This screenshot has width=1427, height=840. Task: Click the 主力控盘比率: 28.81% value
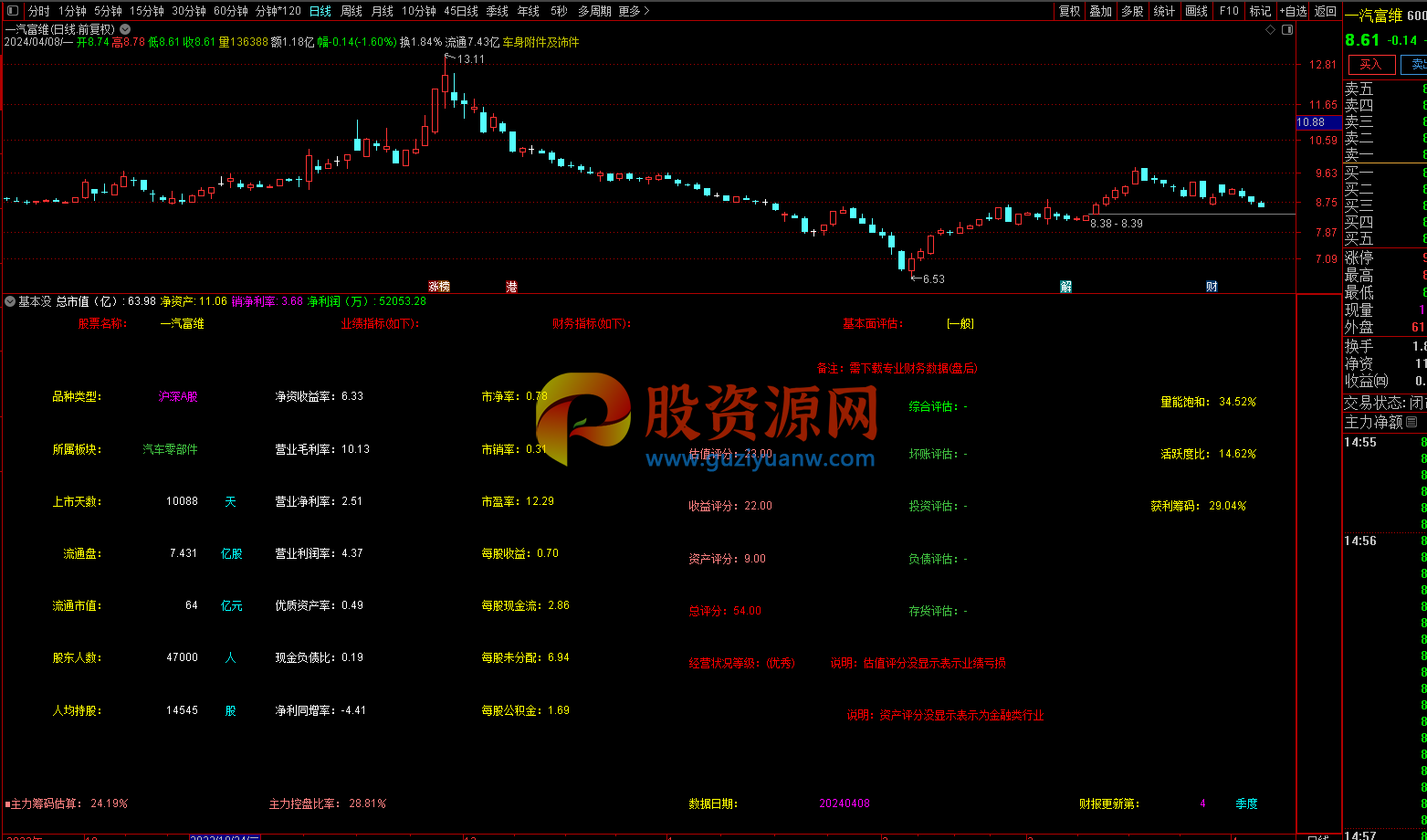click(328, 804)
